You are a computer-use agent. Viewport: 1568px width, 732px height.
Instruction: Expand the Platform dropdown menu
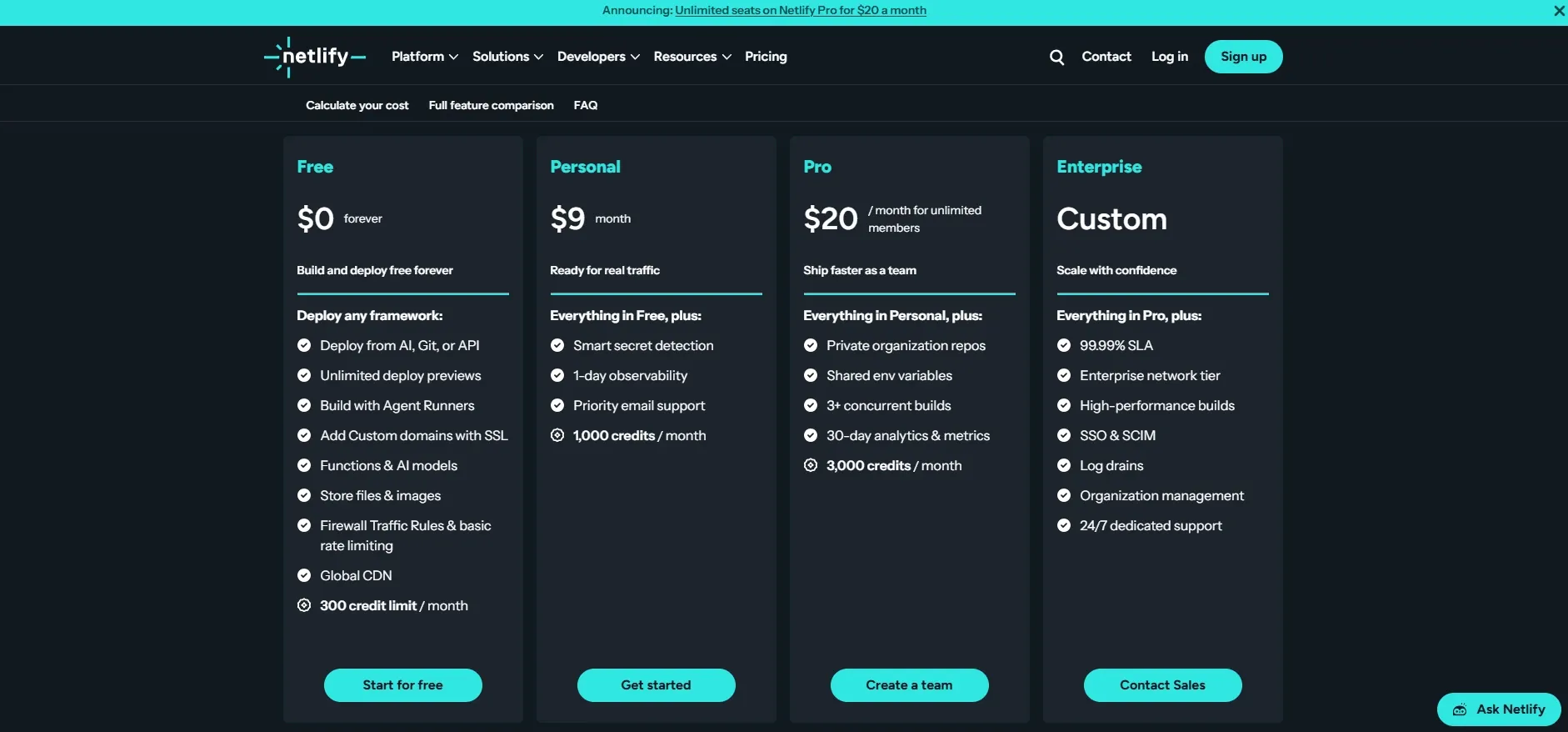click(425, 57)
